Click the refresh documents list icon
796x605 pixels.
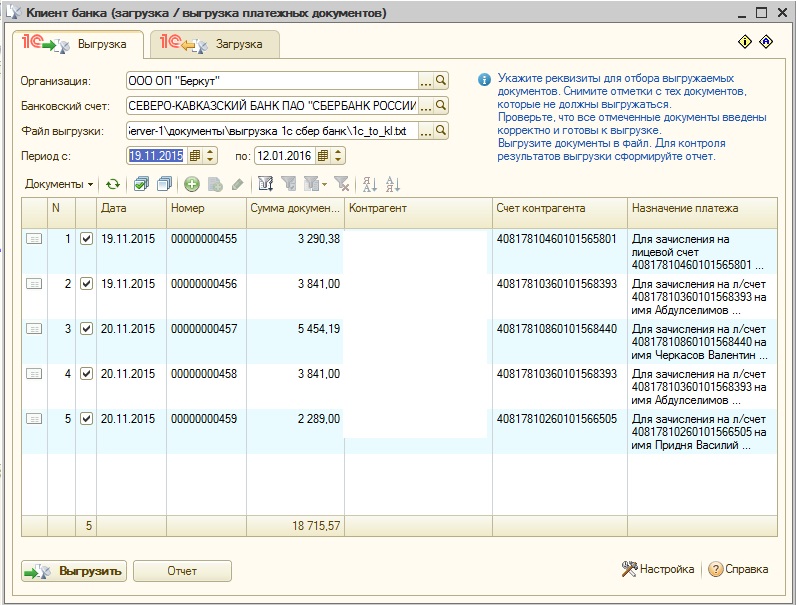pos(113,184)
